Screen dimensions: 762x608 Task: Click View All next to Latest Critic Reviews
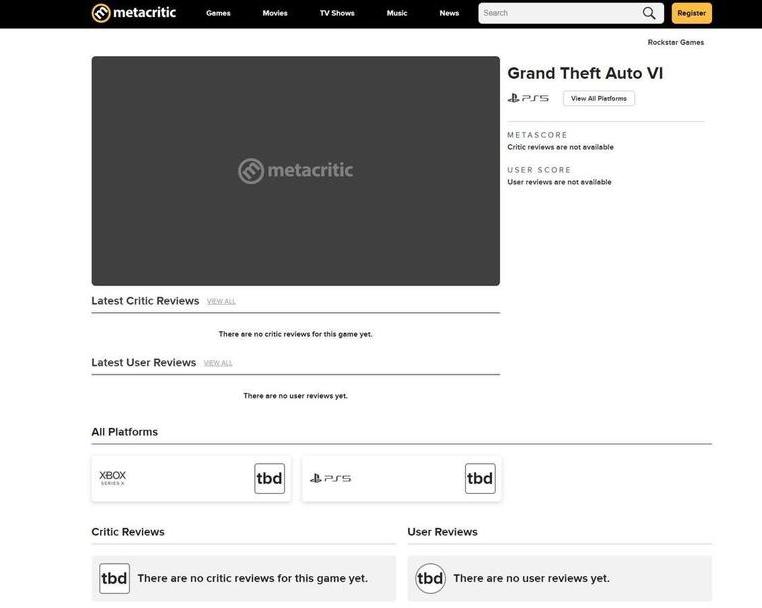pos(221,301)
